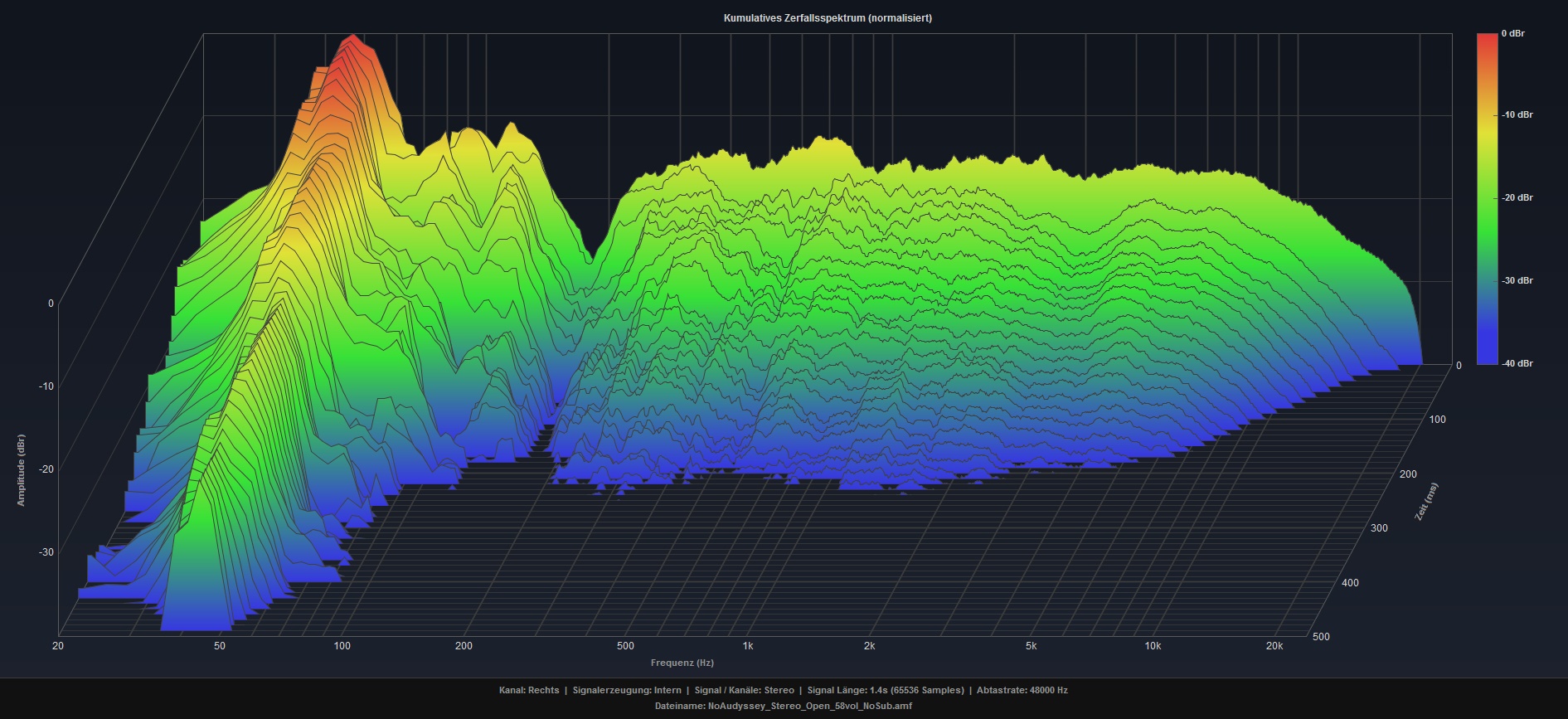Image resolution: width=1568 pixels, height=719 pixels.
Task: Click the Abtastrate: 48000 Hz info text
Action: coord(1022,690)
